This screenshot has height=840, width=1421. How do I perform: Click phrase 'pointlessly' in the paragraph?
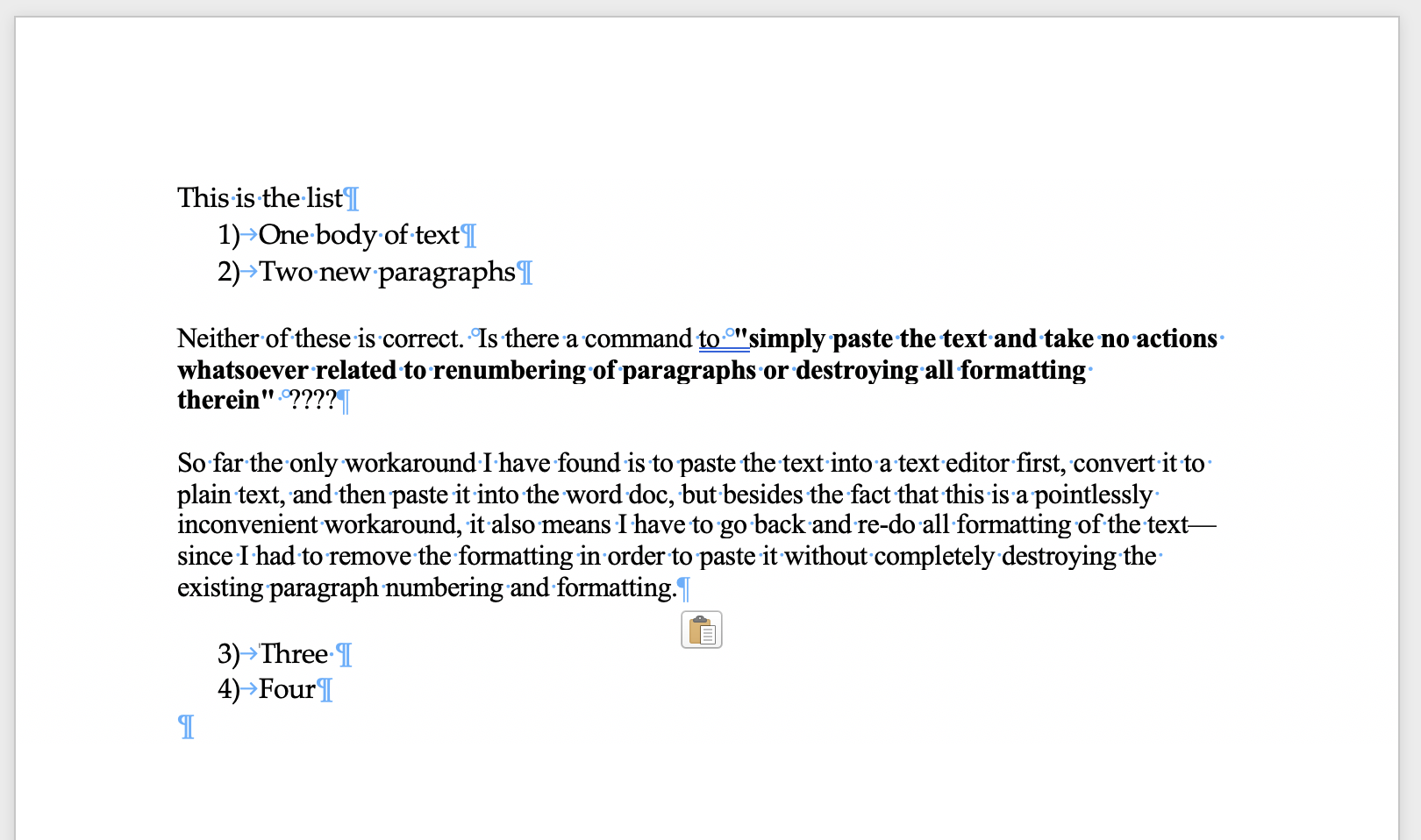tap(1093, 495)
